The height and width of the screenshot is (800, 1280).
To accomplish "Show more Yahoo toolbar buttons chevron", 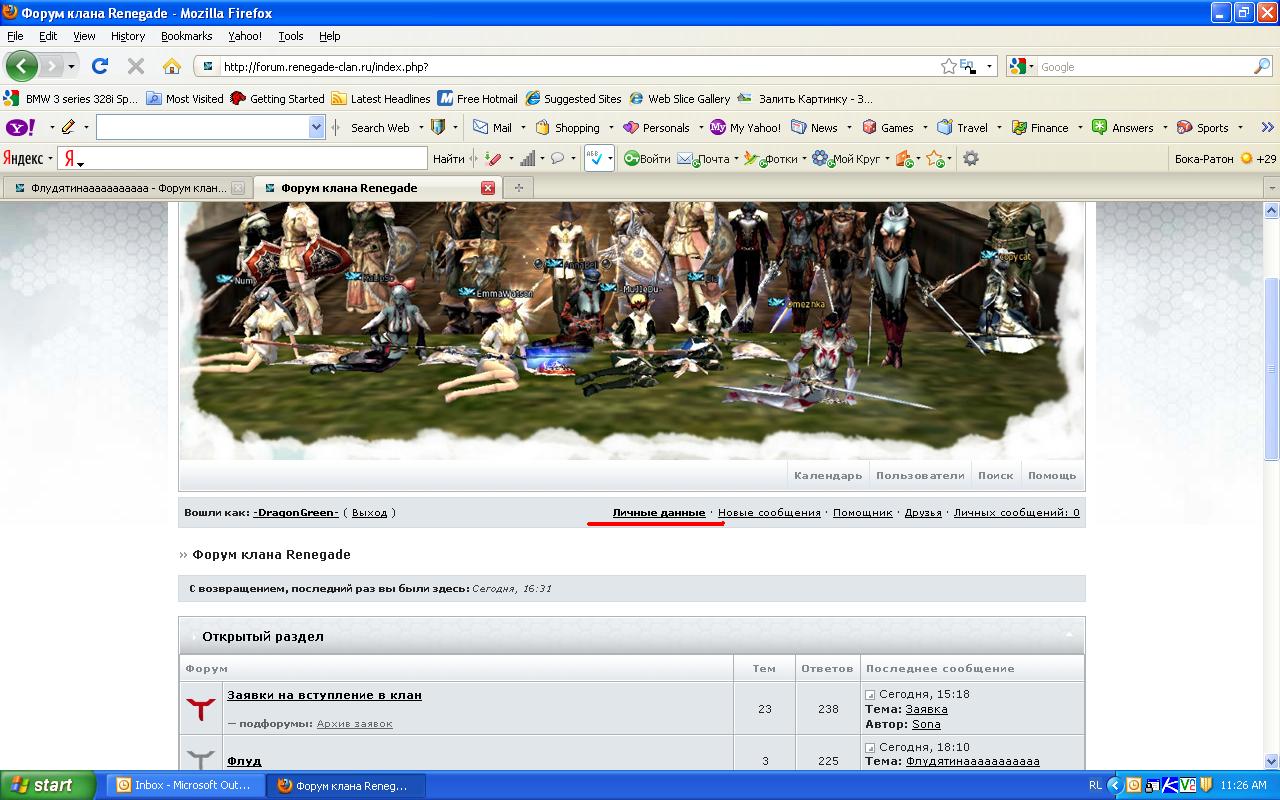I will [1267, 127].
